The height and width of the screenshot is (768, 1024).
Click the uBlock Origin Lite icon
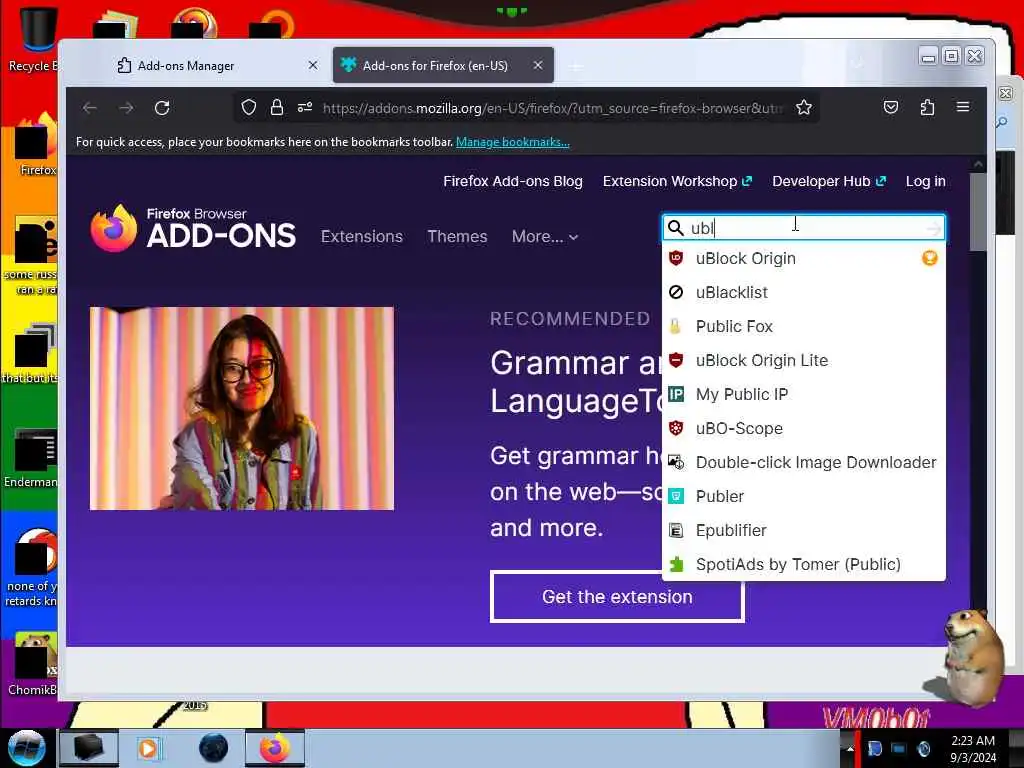point(676,360)
